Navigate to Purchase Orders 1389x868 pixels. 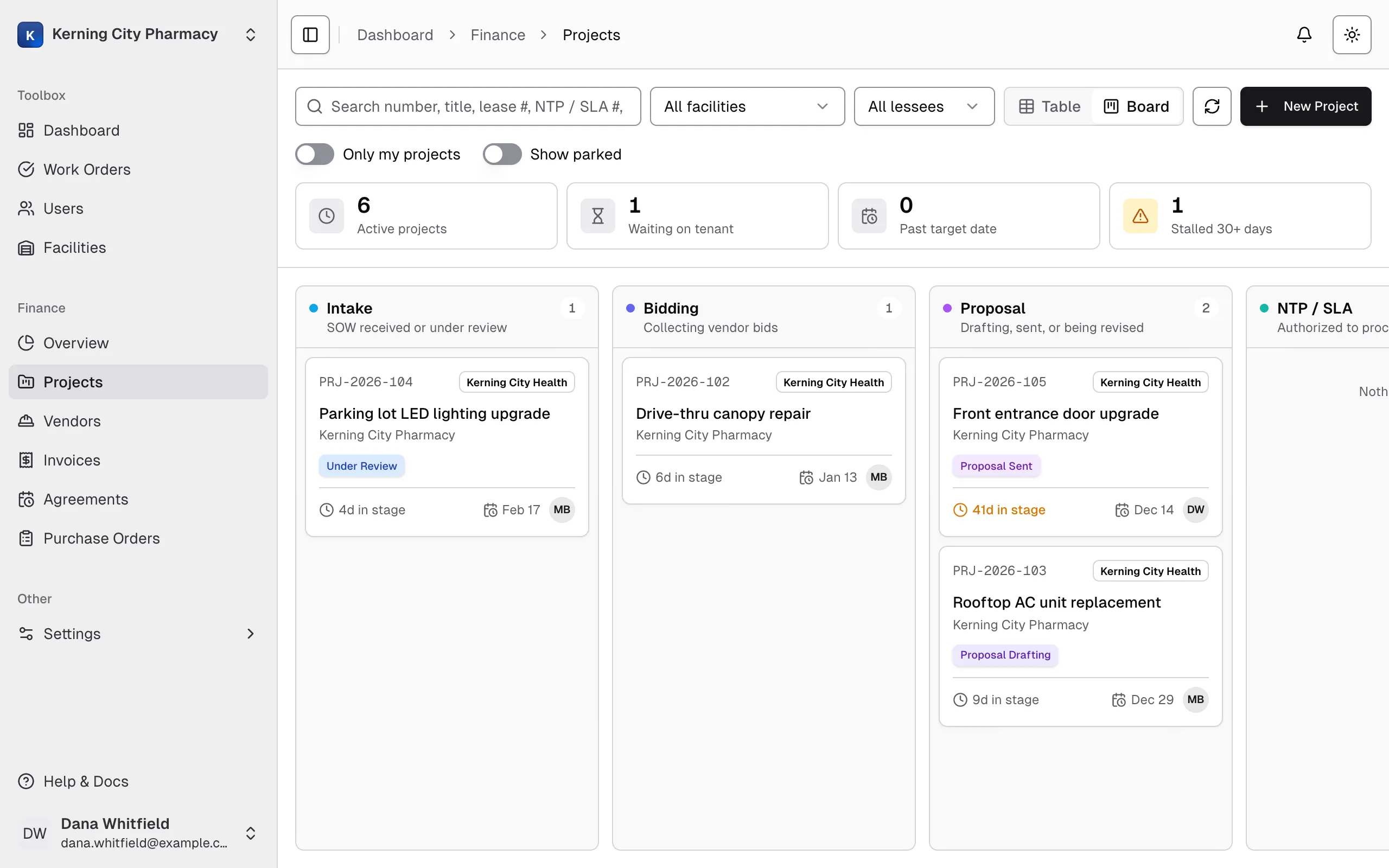pyautogui.click(x=138, y=538)
